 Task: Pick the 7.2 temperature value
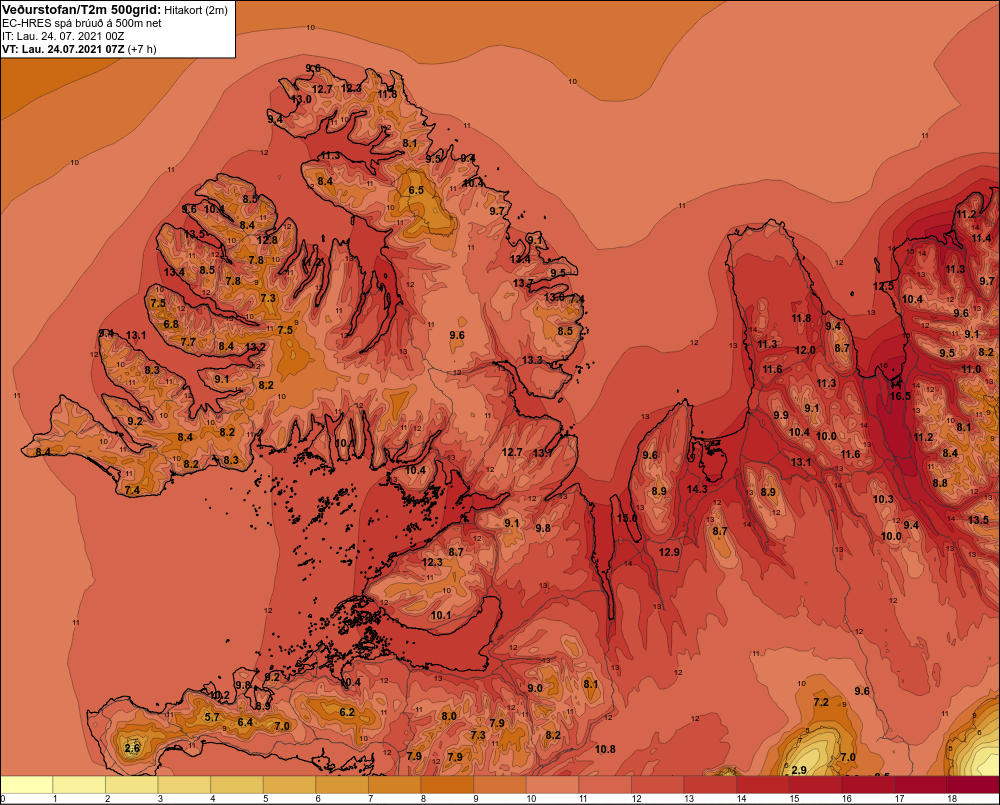click(x=821, y=702)
